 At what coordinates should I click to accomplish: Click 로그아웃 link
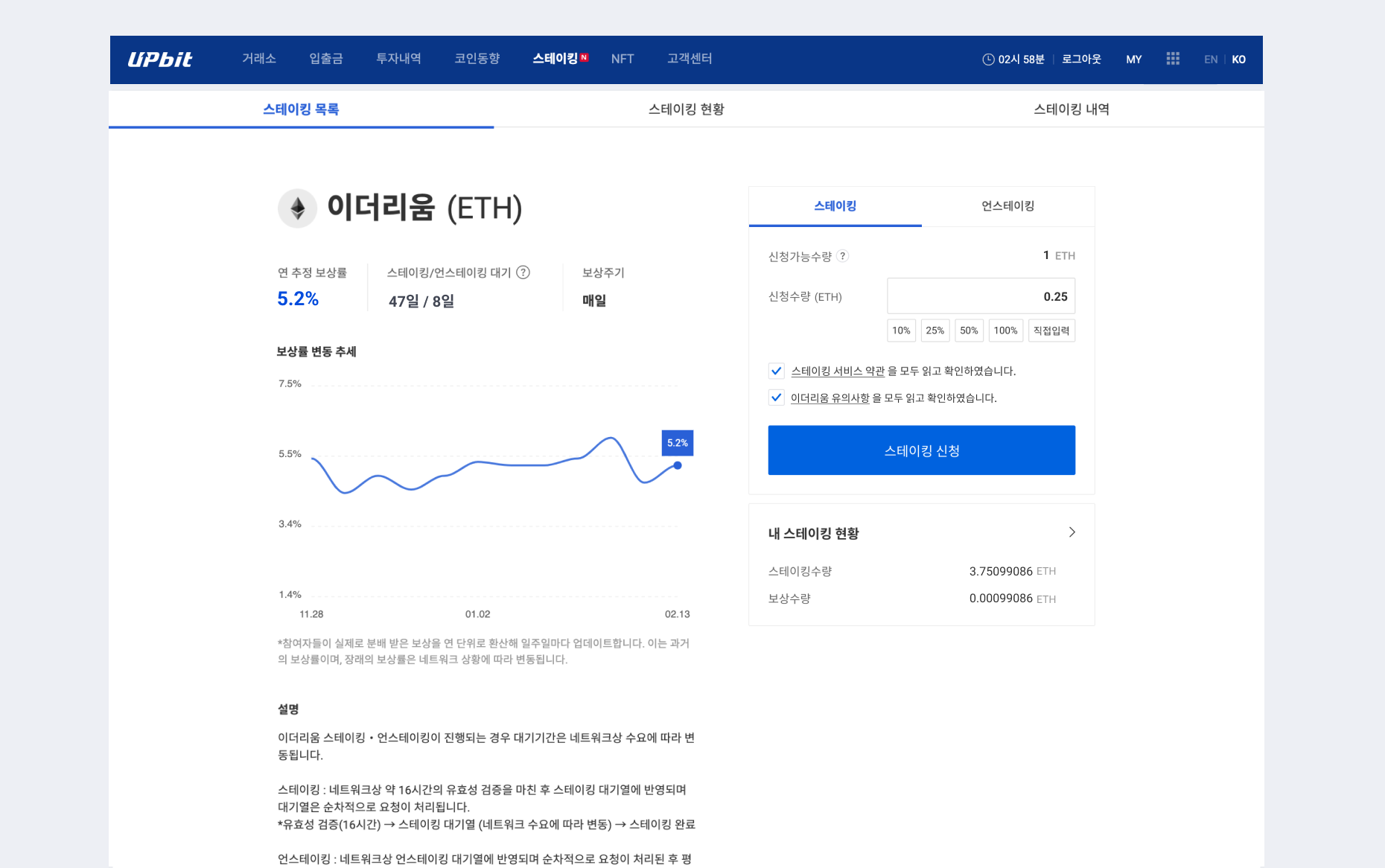coord(1081,60)
